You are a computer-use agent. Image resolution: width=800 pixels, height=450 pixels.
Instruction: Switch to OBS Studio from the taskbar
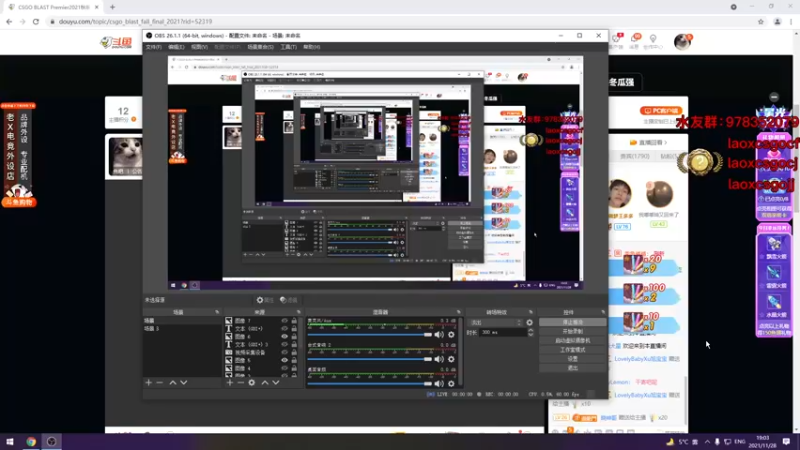(52, 442)
